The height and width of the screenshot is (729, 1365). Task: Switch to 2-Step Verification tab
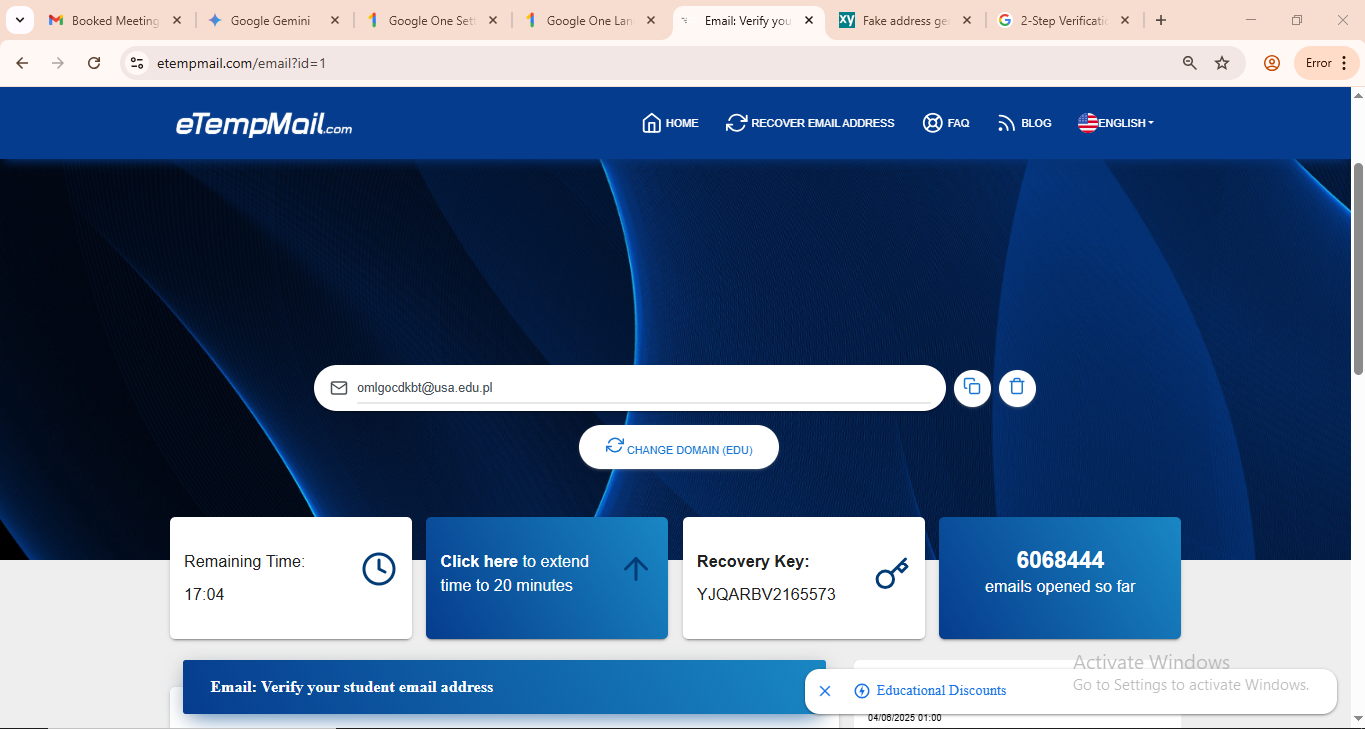[1064, 20]
